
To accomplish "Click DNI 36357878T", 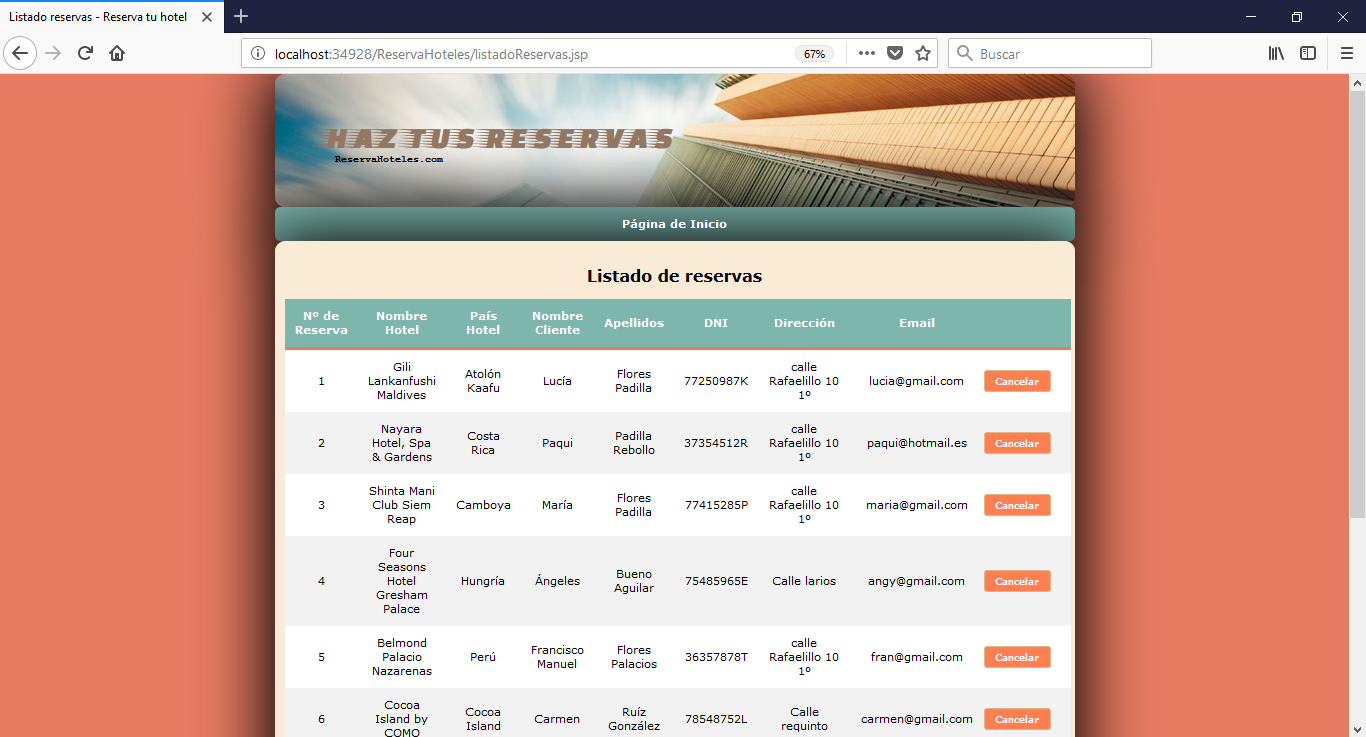I will pos(716,657).
